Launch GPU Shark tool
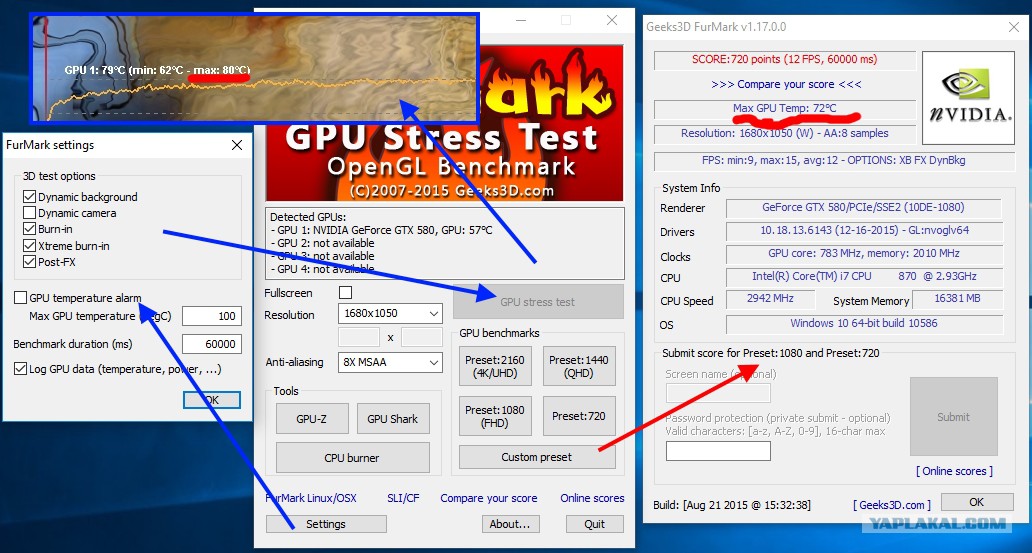 (x=393, y=419)
